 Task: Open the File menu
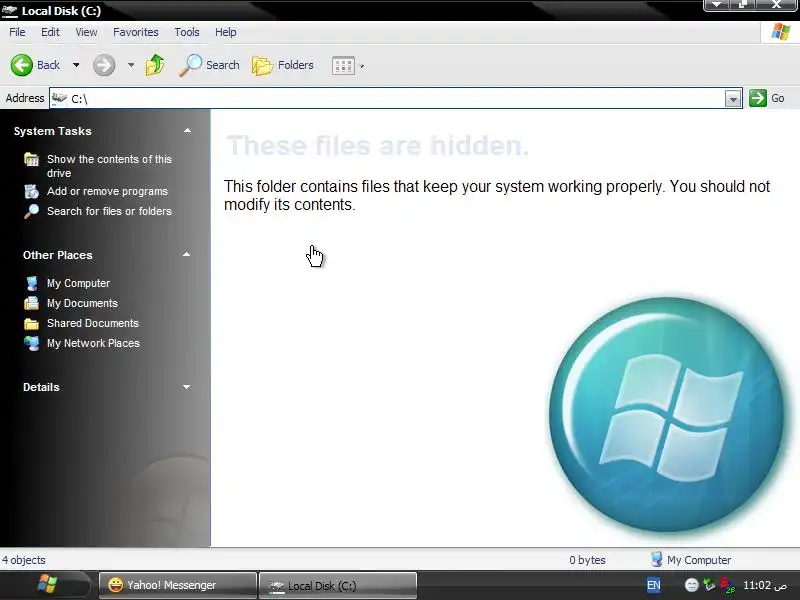(17, 32)
